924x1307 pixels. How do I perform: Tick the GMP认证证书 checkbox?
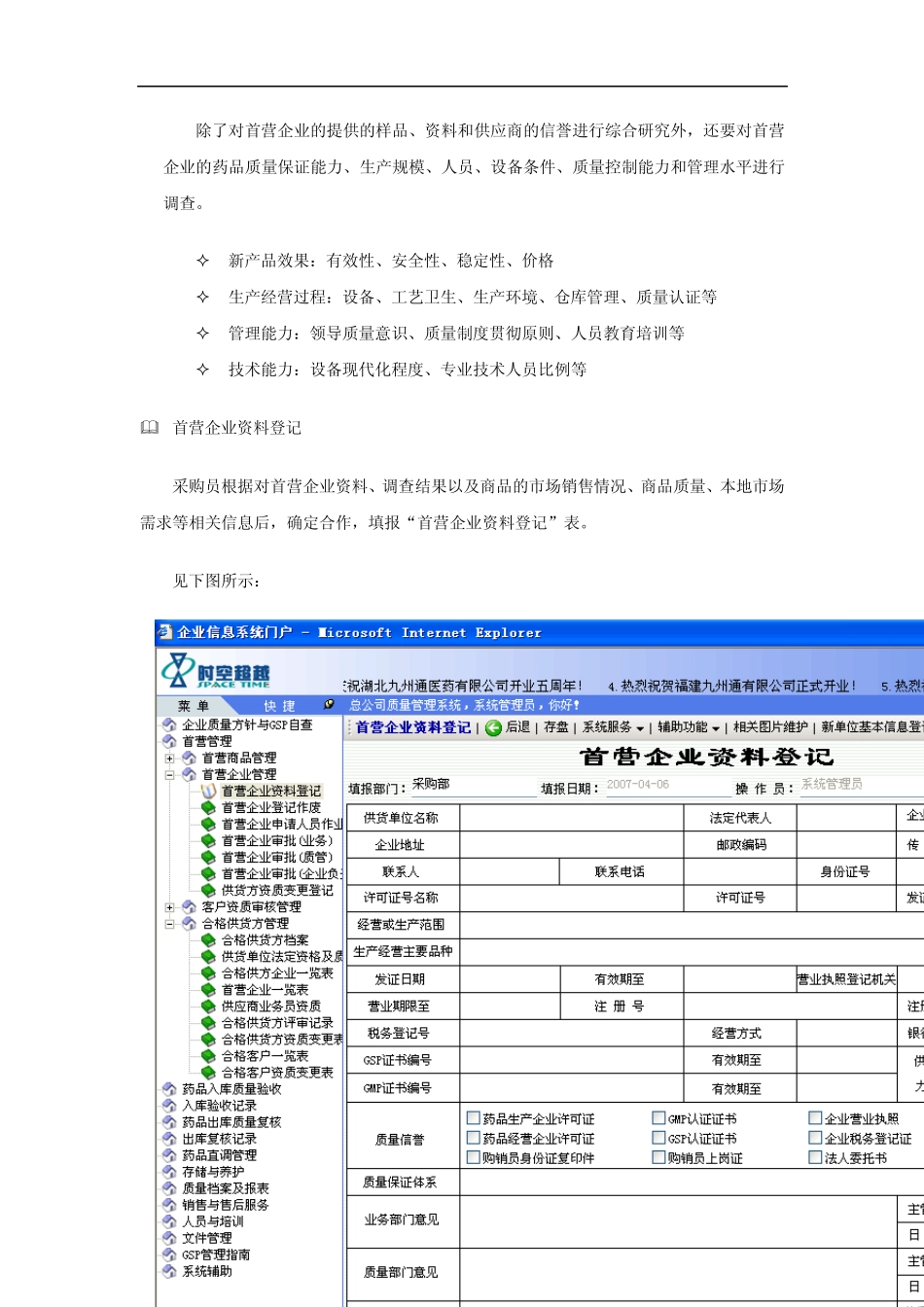658,1118
